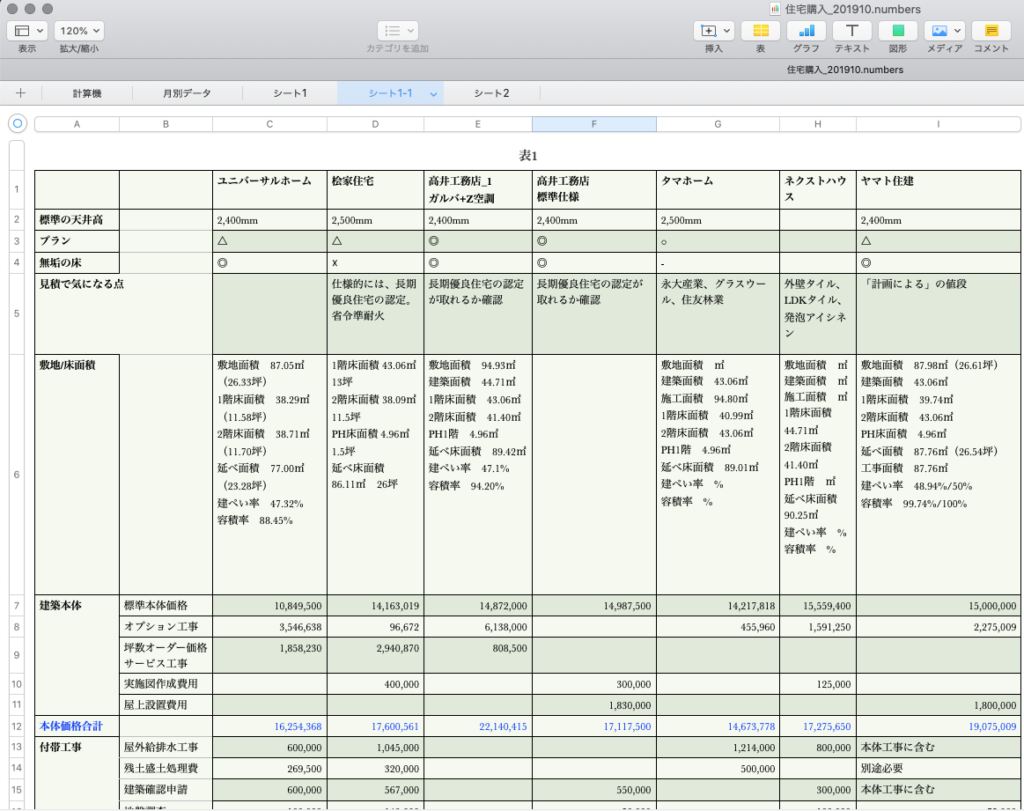Add a text box with テキスト icon
Image resolution: width=1024 pixels, height=811 pixels.
click(x=852, y=31)
